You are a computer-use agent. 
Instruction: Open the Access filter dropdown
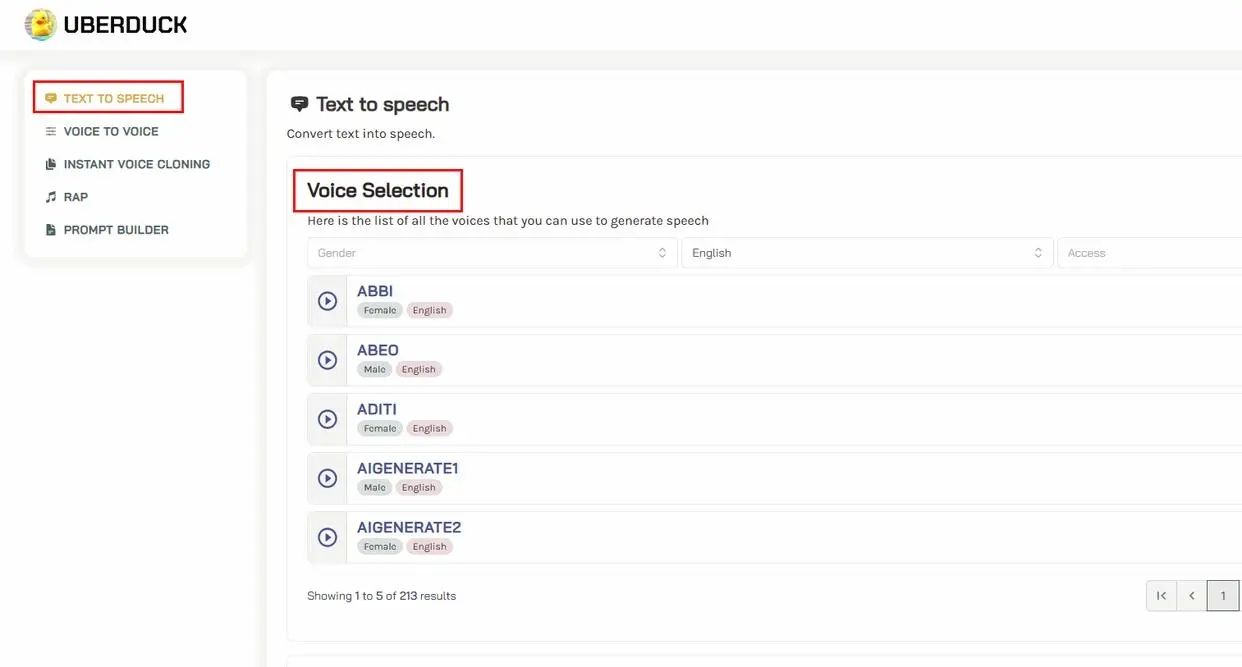pos(1150,253)
